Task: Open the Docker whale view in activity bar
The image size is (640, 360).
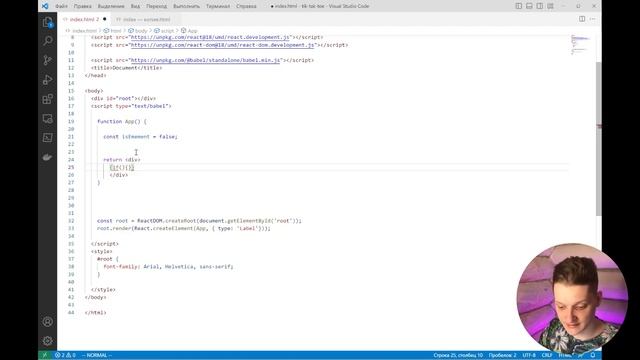Action: click(x=48, y=157)
